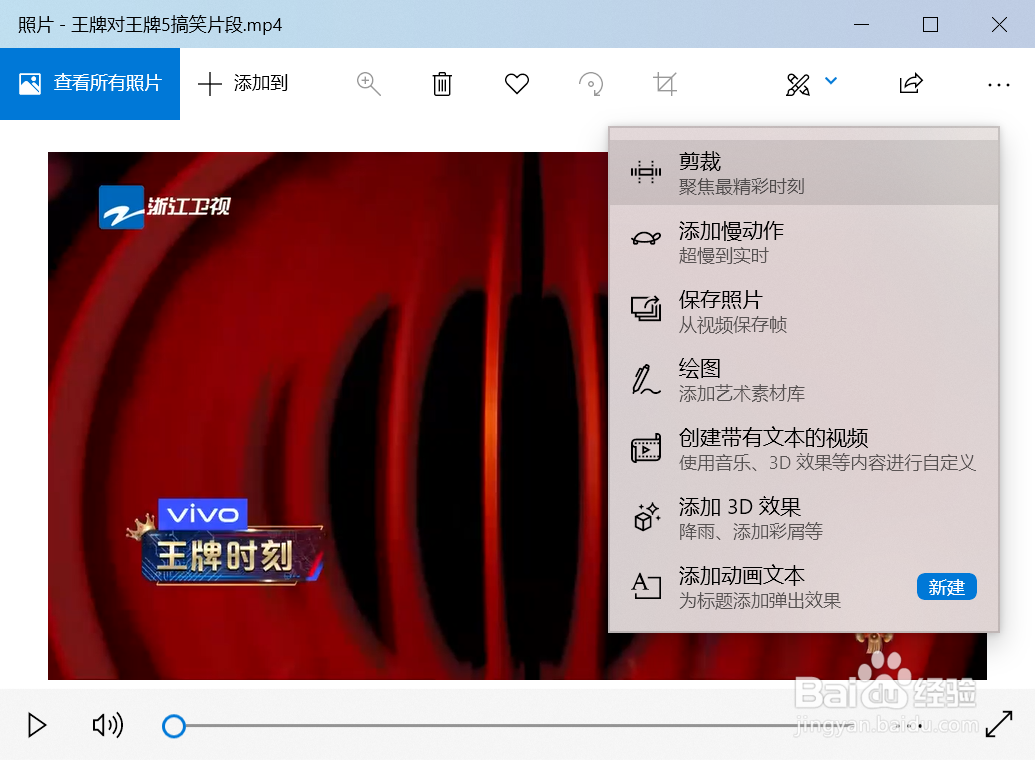Mute the volume speaker icon
Viewport: 1035px width, 760px height.
pos(108,725)
